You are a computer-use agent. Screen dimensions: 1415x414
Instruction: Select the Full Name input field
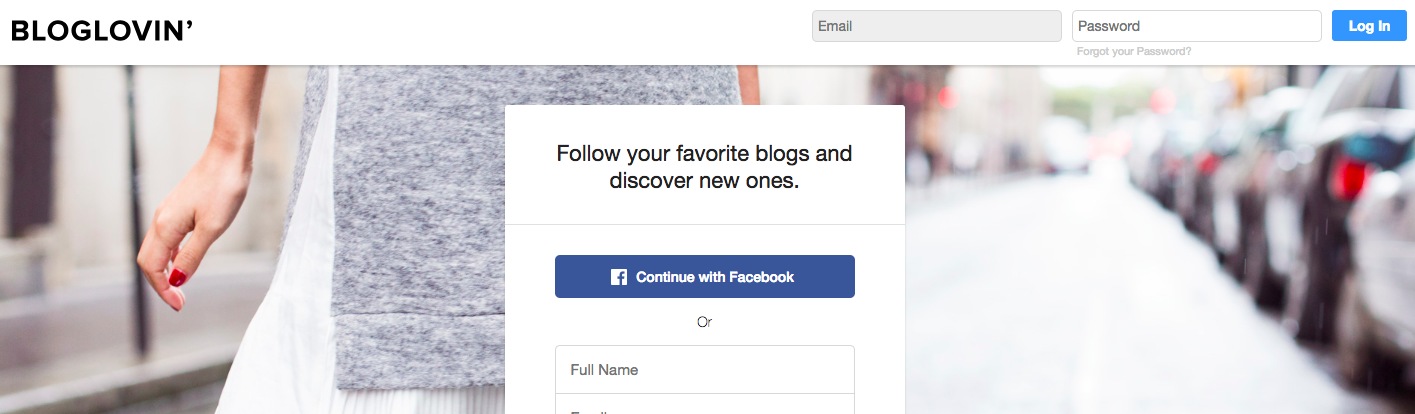point(705,370)
